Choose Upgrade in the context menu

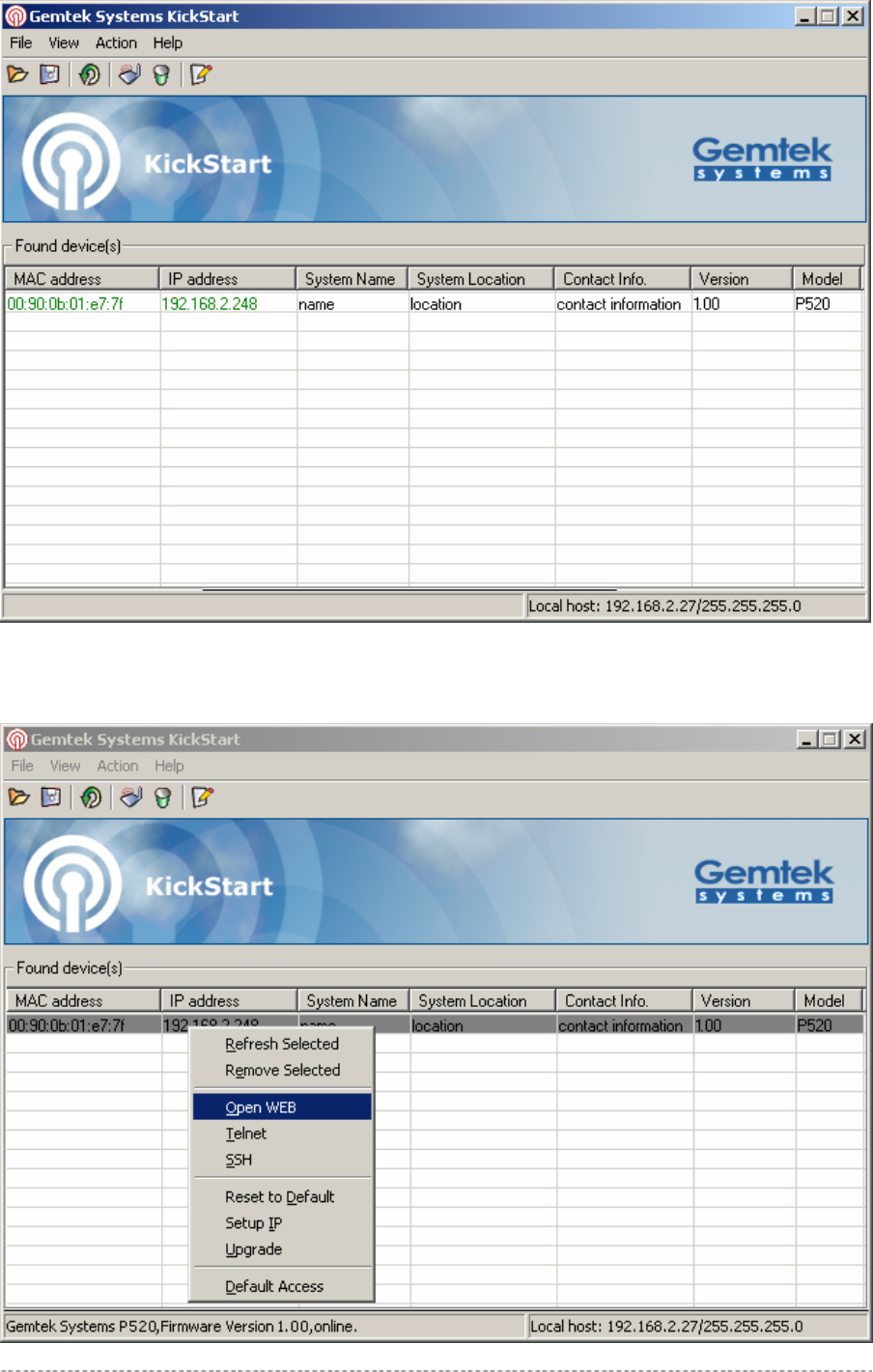[x=282, y=1248]
